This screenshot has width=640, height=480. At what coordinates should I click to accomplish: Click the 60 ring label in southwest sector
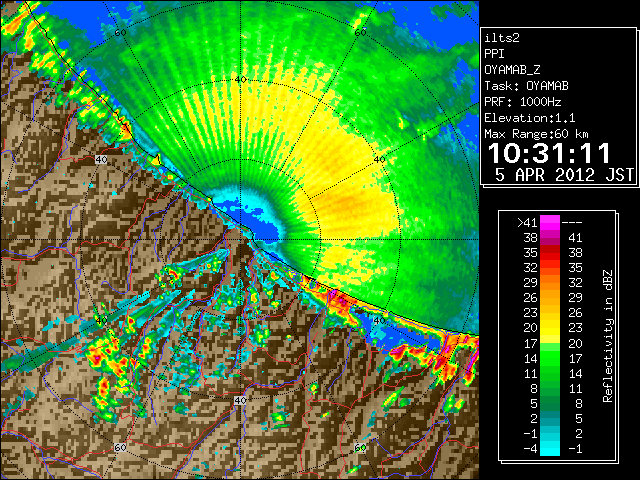[120, 448]
